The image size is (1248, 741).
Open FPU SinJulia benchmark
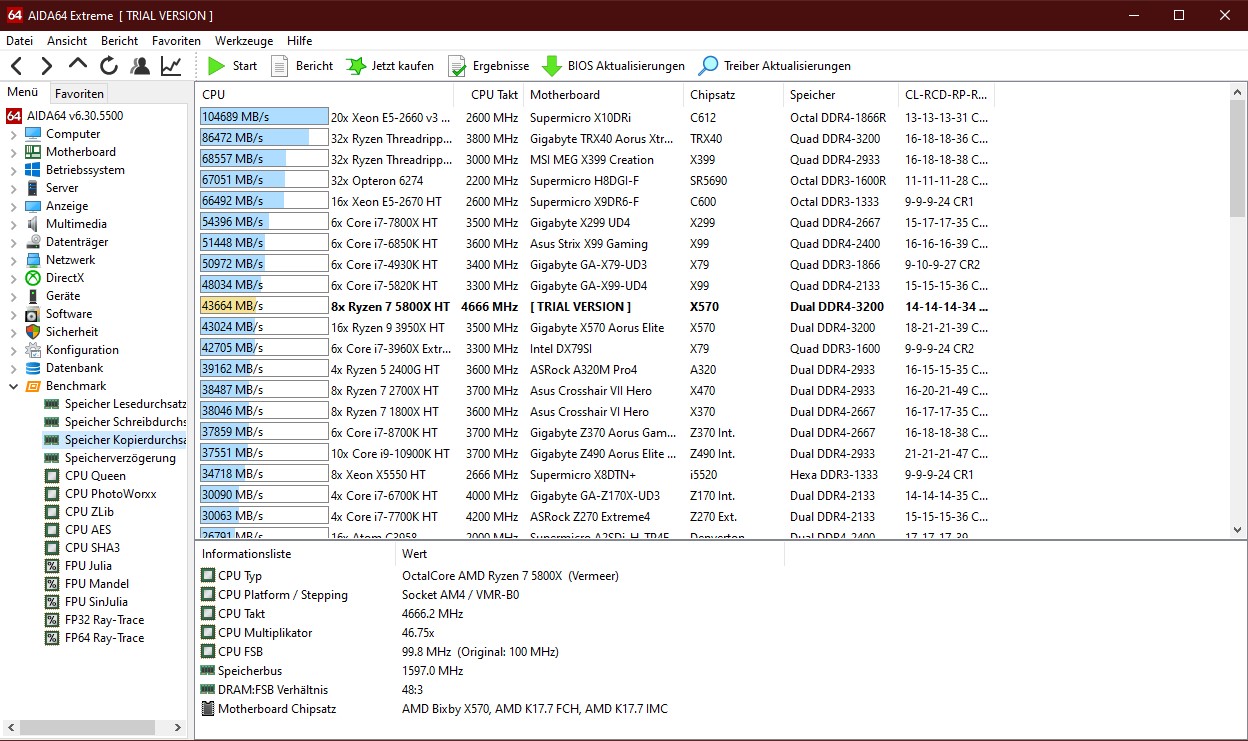(87, 602)
